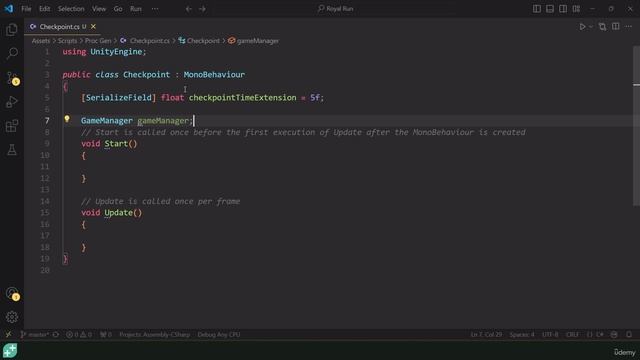Click the VS Code logo icon

coord(9,9)
